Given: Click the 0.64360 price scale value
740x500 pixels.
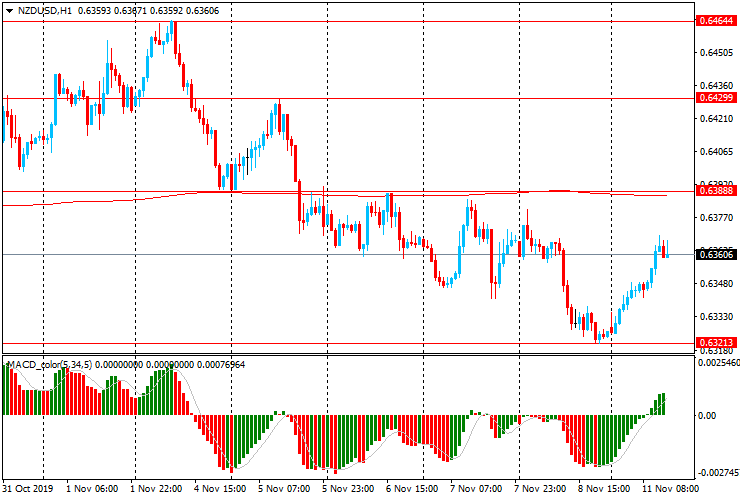Looking at the screenshot, I should tap(716, 85).
